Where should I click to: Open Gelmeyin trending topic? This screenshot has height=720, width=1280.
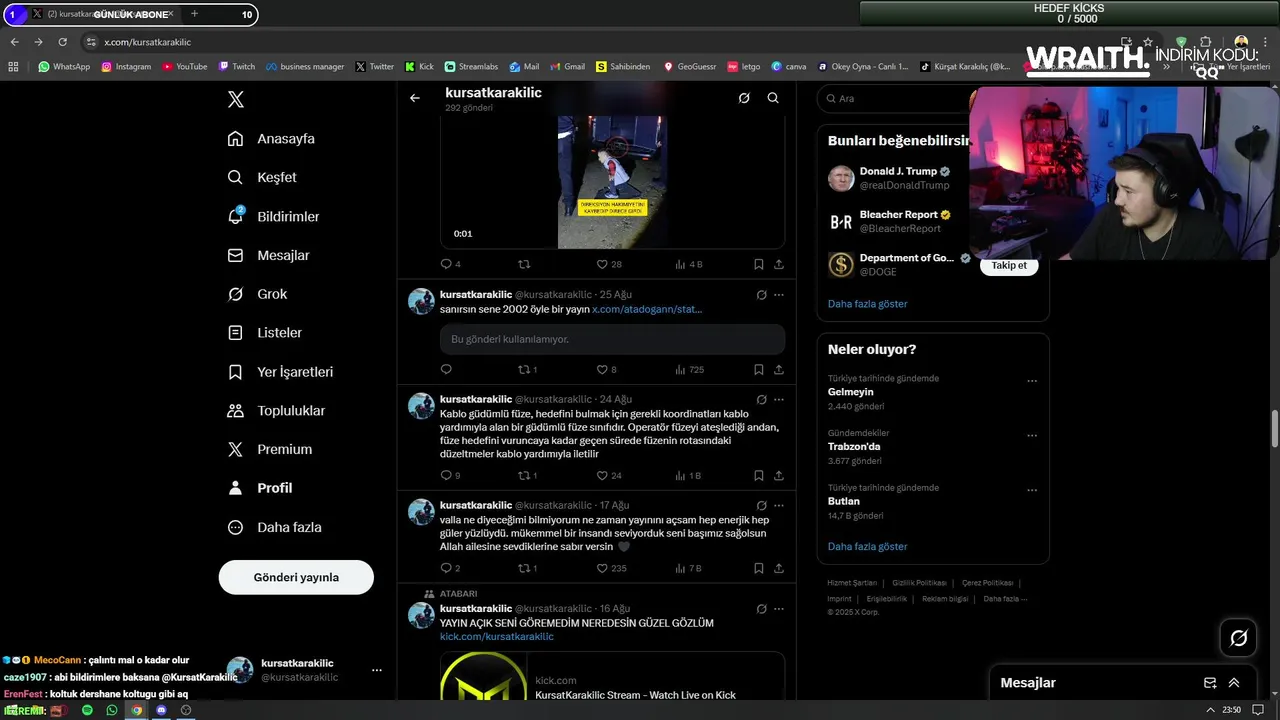850,392
